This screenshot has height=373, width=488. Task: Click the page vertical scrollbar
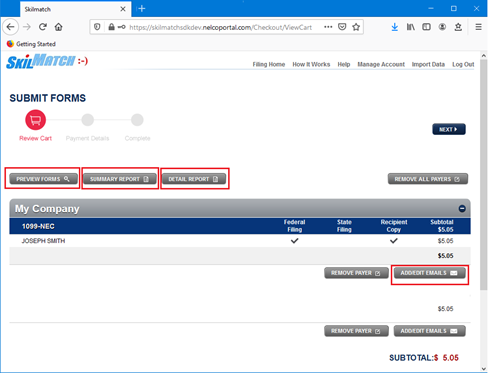coord(483,174)
